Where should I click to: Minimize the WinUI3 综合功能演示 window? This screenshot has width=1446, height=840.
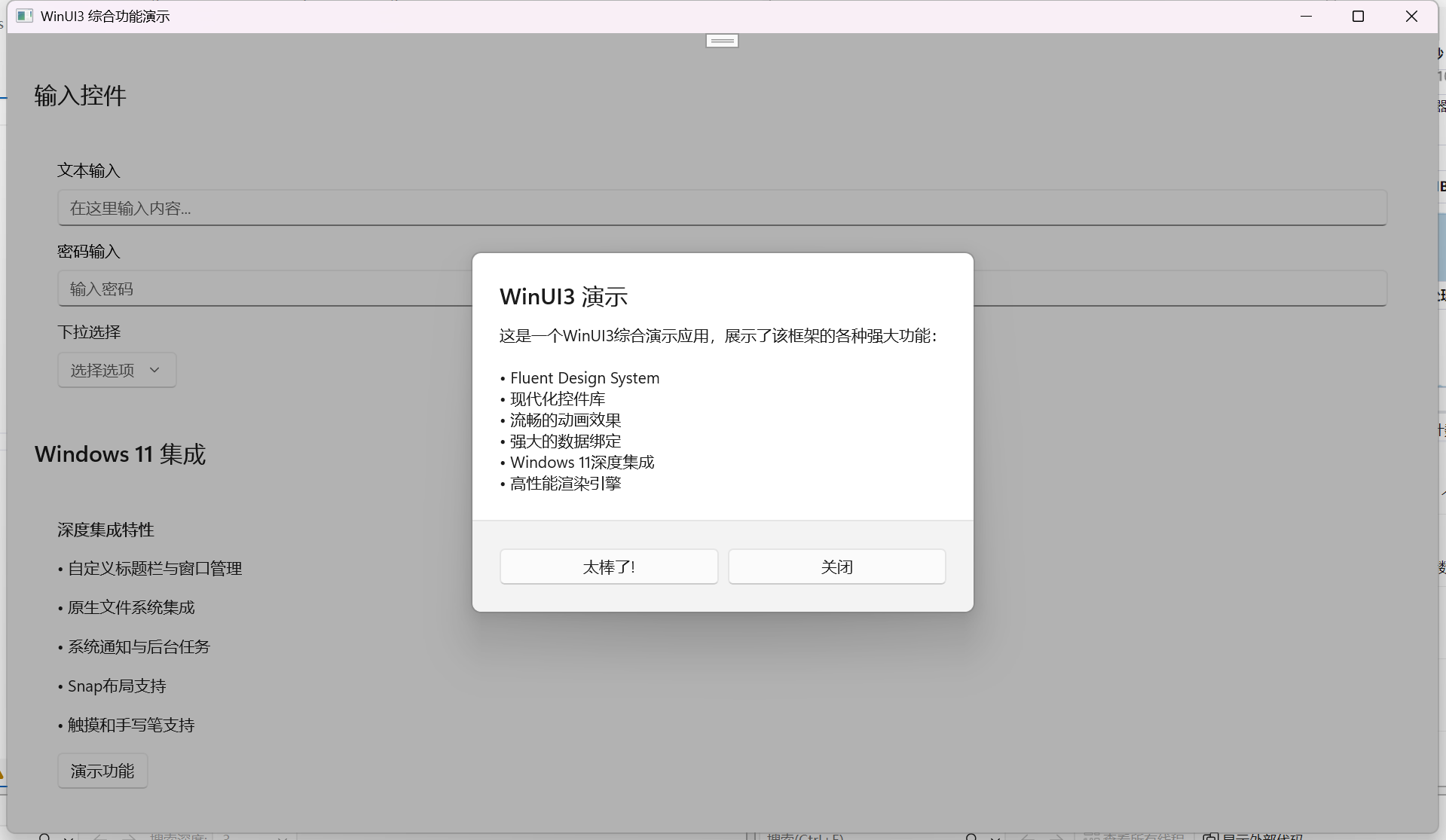(1306, 16)
